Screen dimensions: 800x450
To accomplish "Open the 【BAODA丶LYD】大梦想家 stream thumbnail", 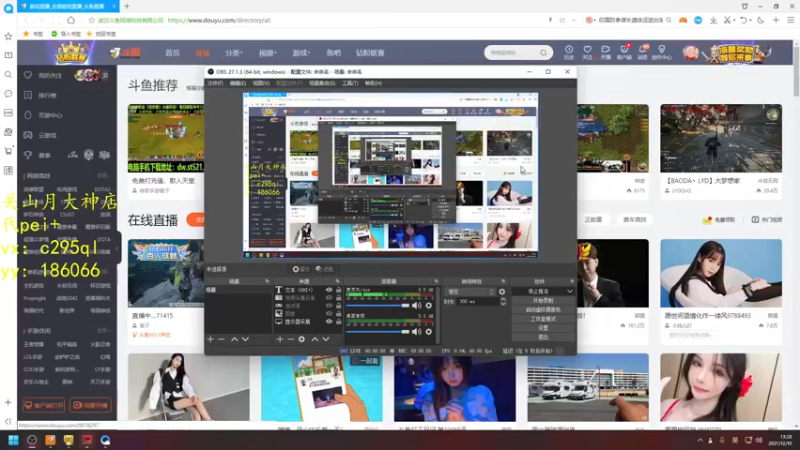I will tap(720, 138).
